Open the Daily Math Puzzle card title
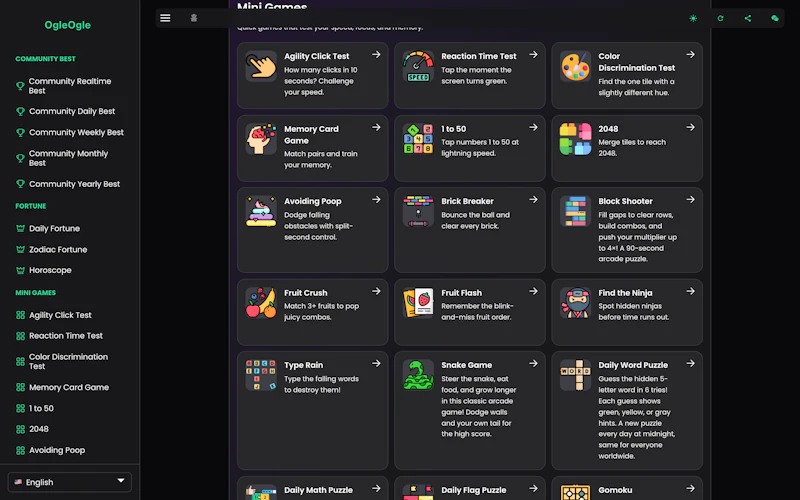800x500 pixels. 318,490
